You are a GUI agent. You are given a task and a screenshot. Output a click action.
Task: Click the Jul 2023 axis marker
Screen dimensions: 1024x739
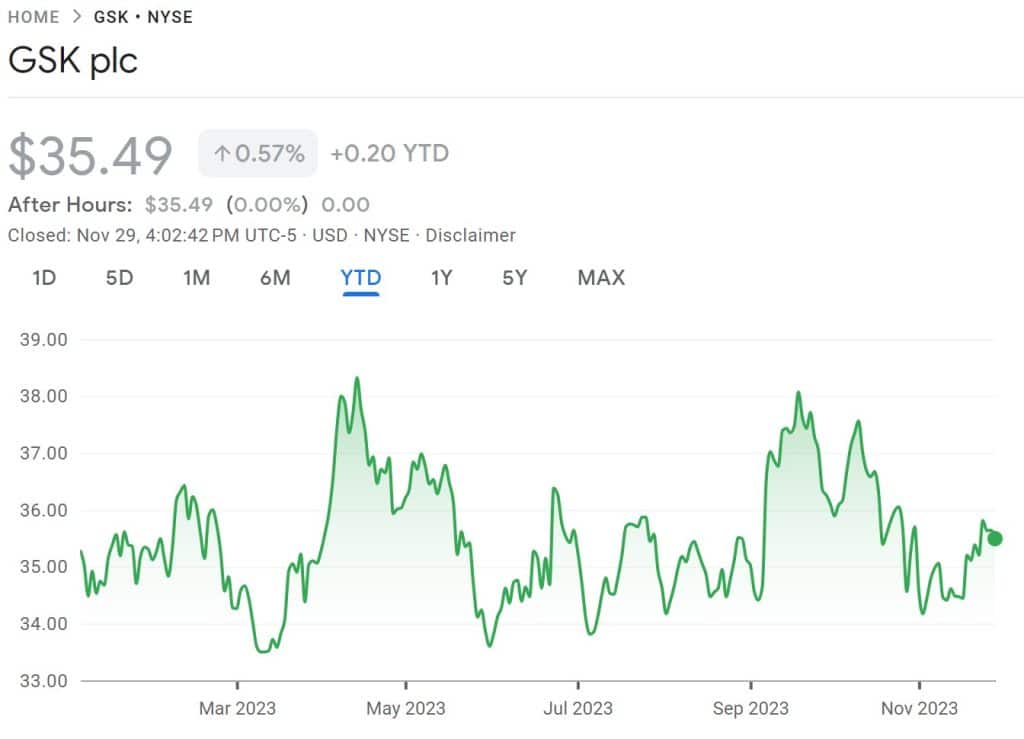tap(578, 708)
